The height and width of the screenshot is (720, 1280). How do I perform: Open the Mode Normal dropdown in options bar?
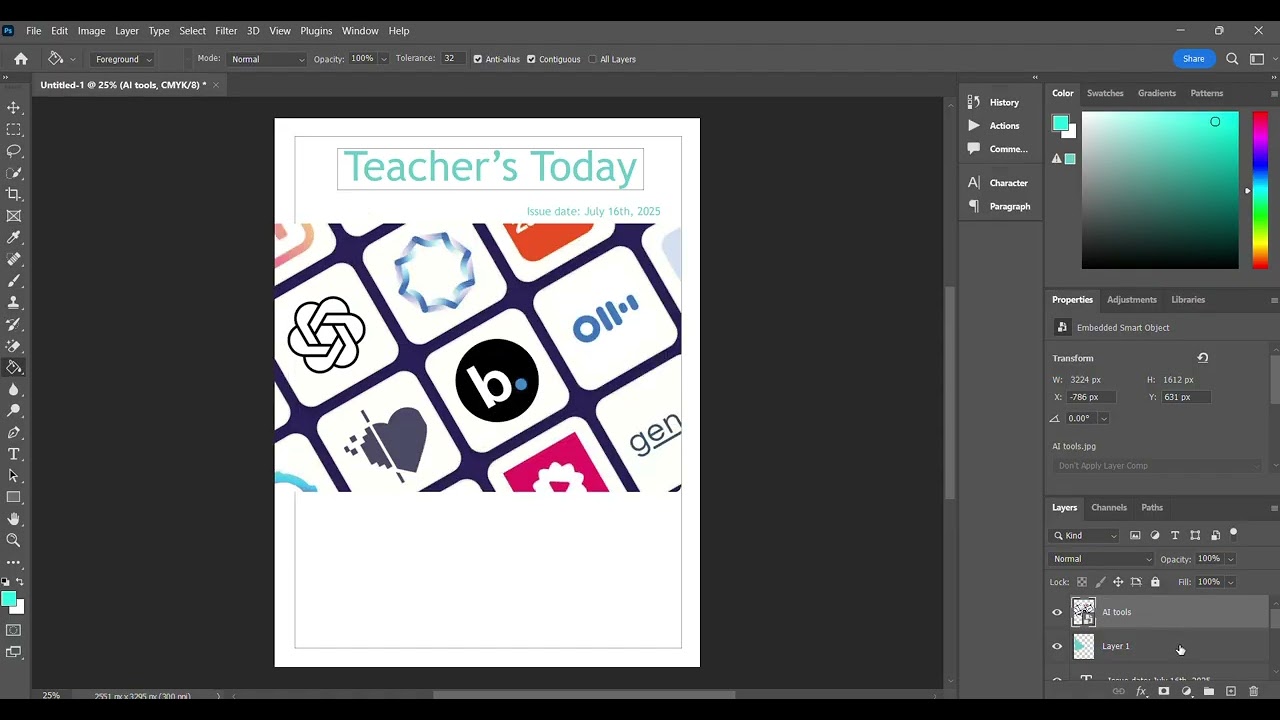coord(267,59)
